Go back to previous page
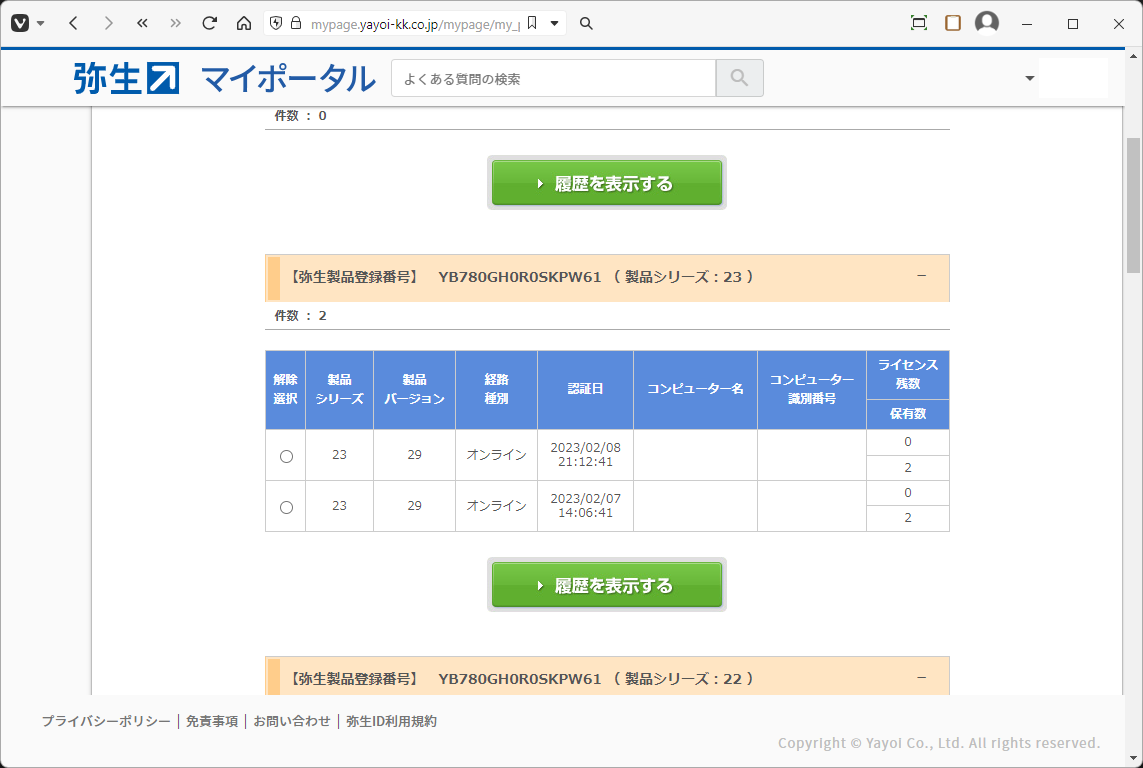Viewport: 1143px width, 768px height. [73, 23]
